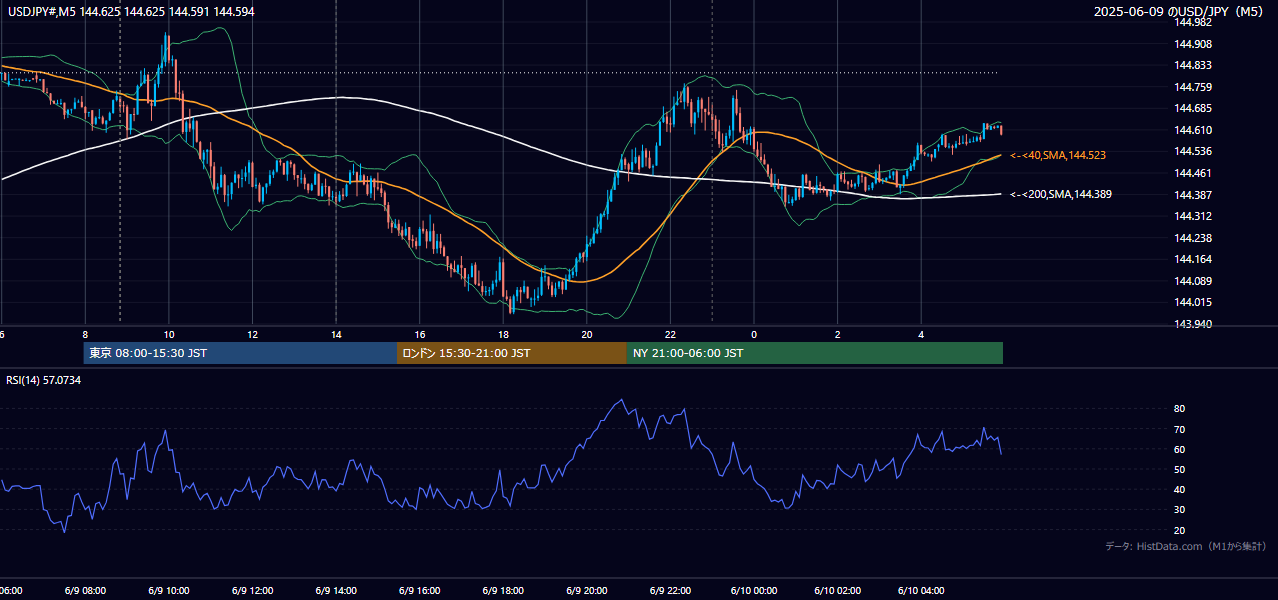Viewport: 1278px width, 600px height.
Task: Click the 6/10 02:00 date label
Action: click(x=838, y=590)
